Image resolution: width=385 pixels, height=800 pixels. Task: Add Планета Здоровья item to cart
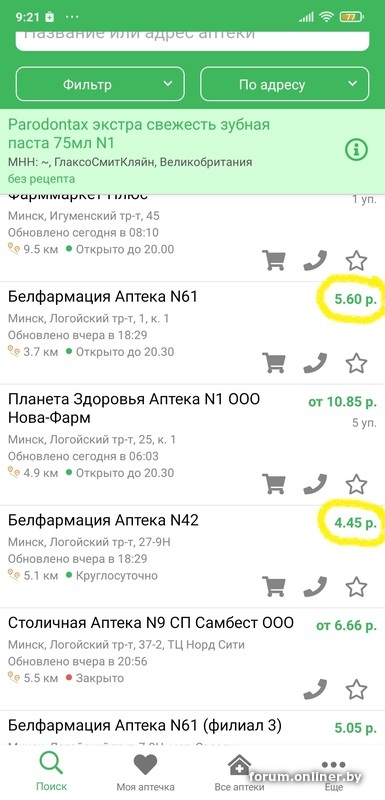[274, 484]
